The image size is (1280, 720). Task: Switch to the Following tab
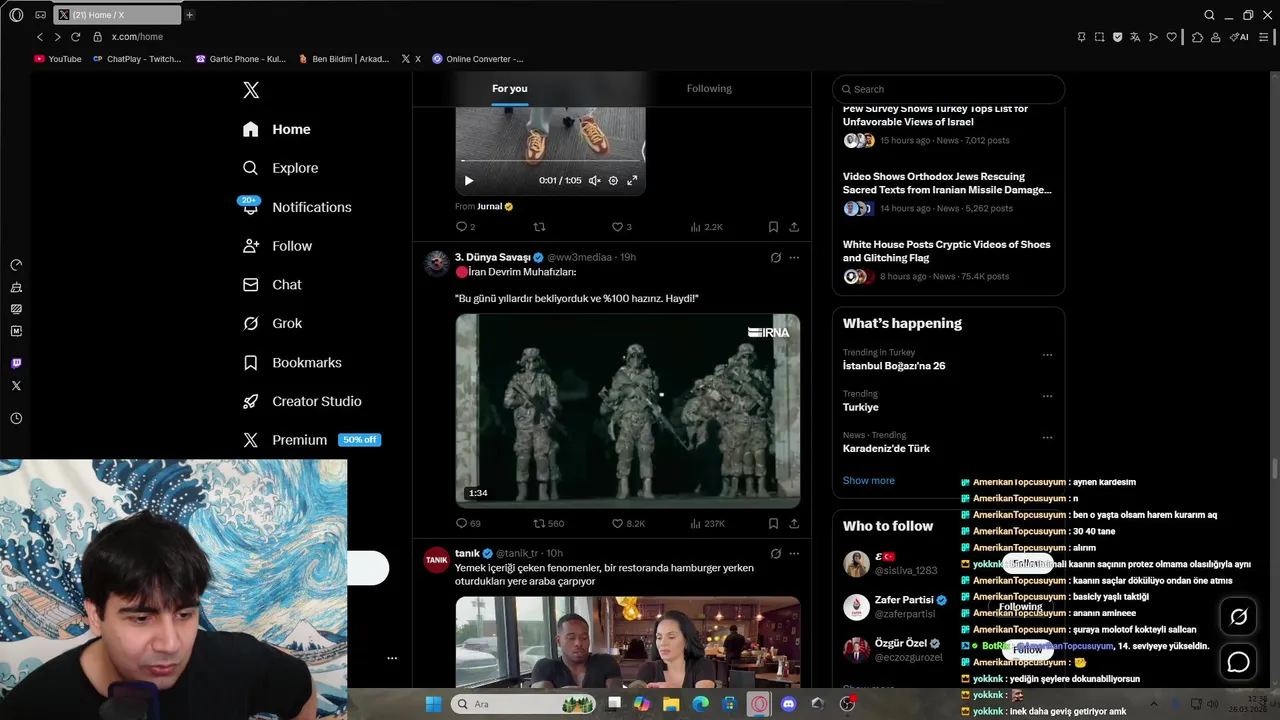pyautogui.click(x=709, y=89)
